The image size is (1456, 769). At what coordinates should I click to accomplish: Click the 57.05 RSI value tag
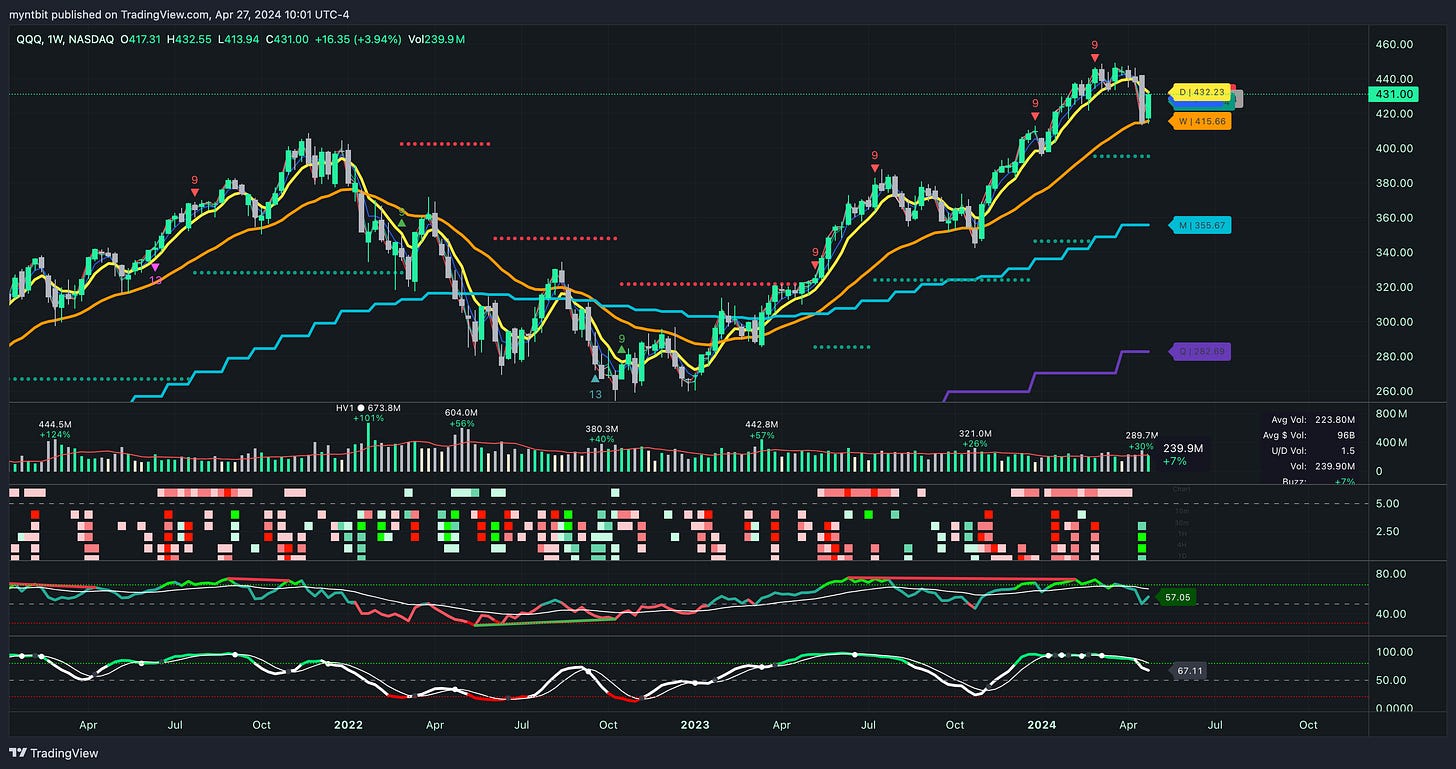click(x=1175, y=597)
